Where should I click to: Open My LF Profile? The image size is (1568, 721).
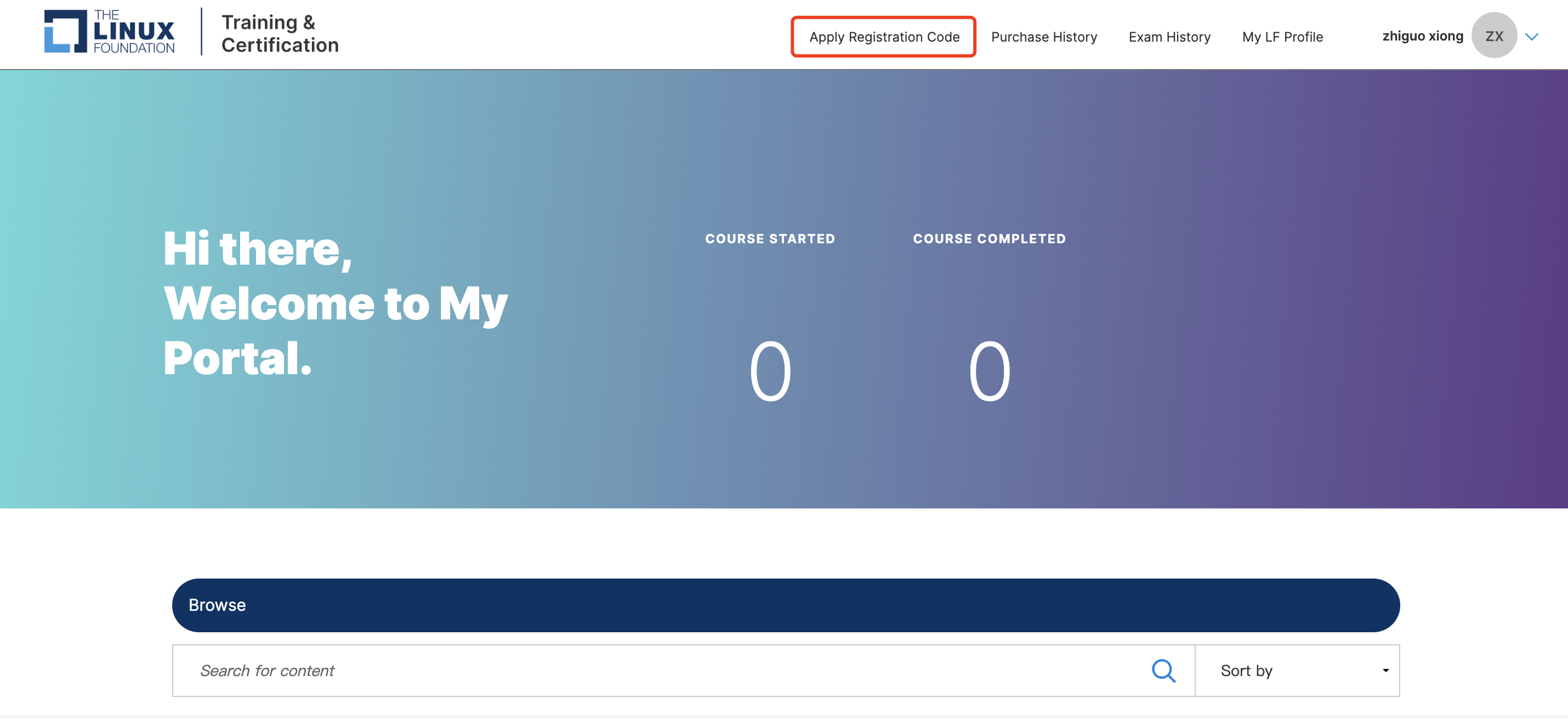pos(1282,37)
